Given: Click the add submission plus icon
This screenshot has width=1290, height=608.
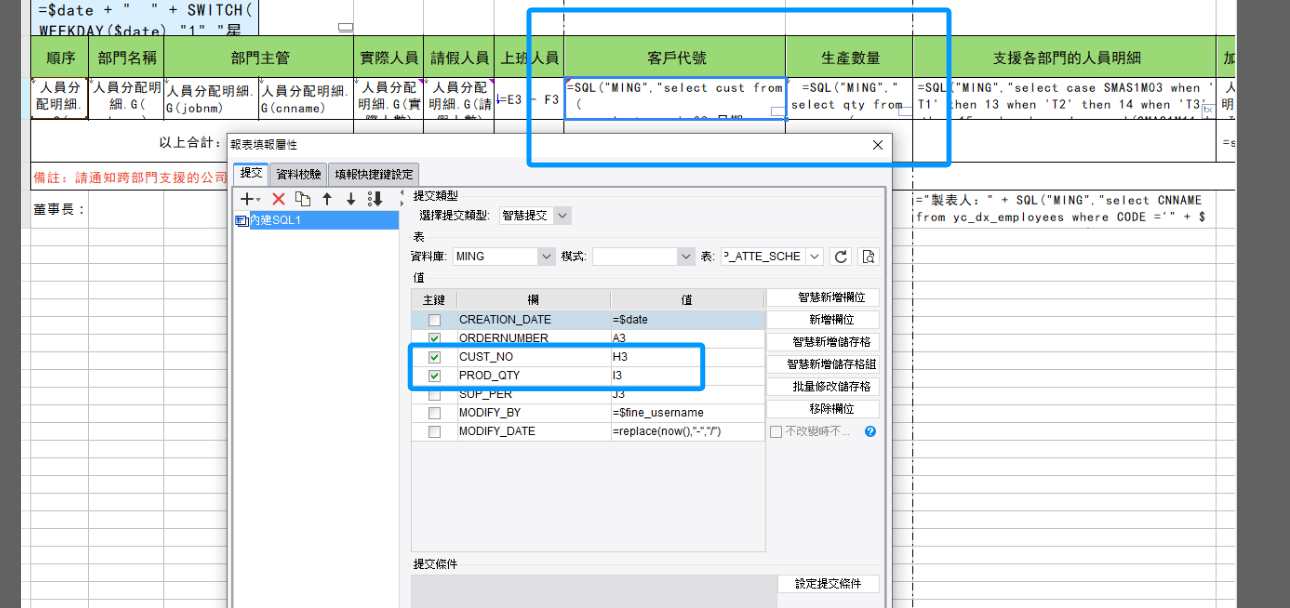Looking at the screenshot, I should click(x=249, y=199).
